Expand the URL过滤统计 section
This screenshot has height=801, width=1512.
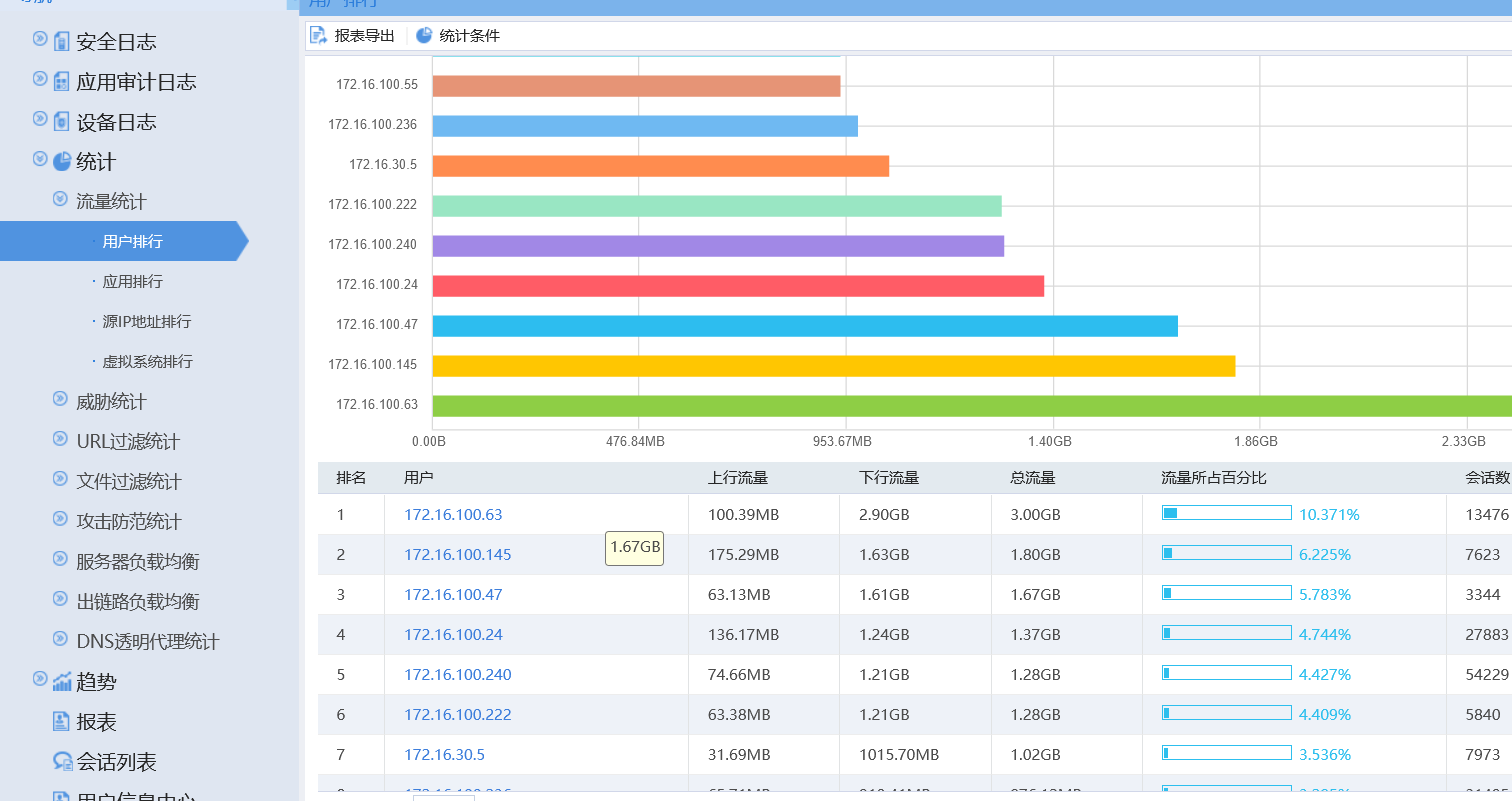(x=60, y=440)
